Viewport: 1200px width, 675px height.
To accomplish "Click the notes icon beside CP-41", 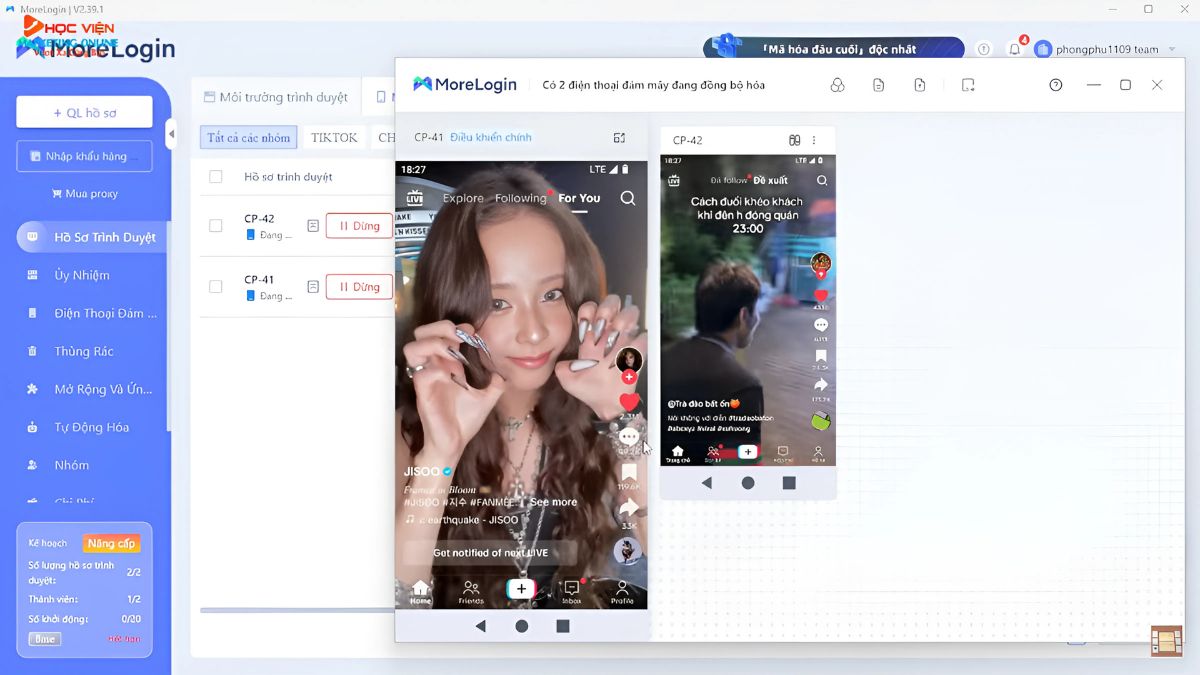I will pyautogui.click(x=313, y=287).
